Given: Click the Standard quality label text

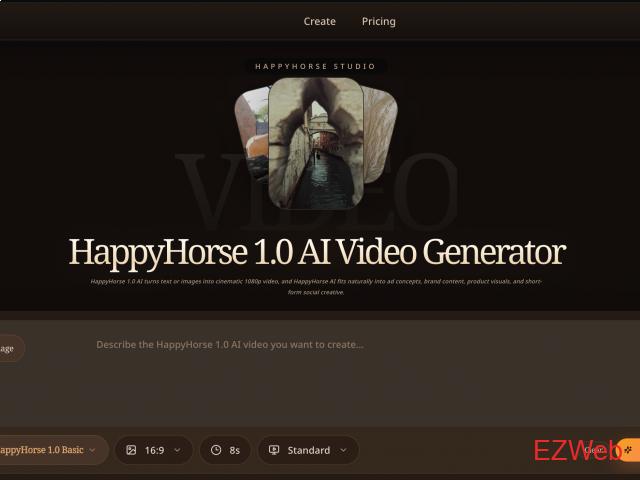Looking at the screenshot, I should click(x=308, y=450).
